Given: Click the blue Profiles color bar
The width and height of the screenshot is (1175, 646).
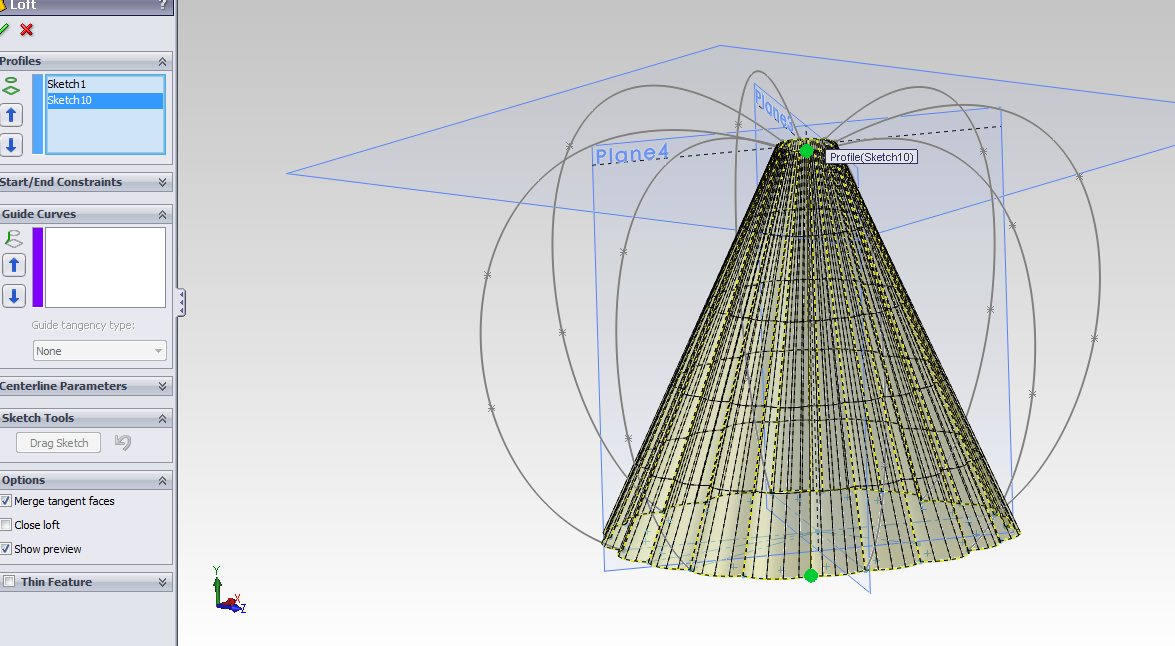Looking at the screenshot, I should coord(37,114).
